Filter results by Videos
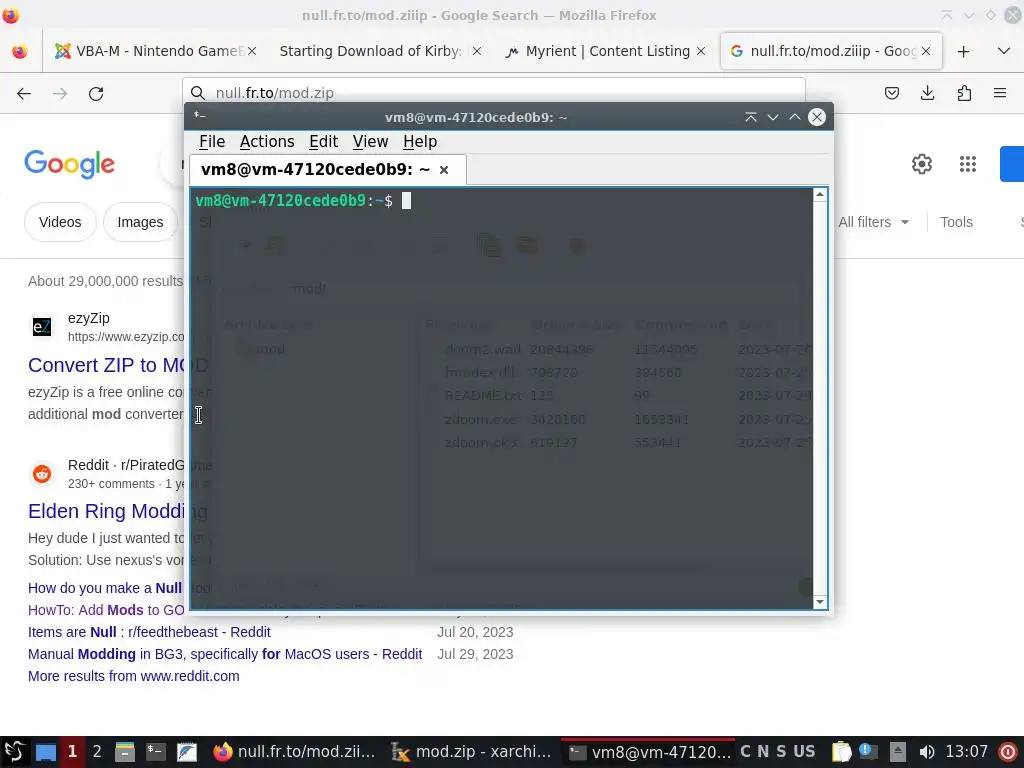Screen dimensions: 1024x768 60,222
